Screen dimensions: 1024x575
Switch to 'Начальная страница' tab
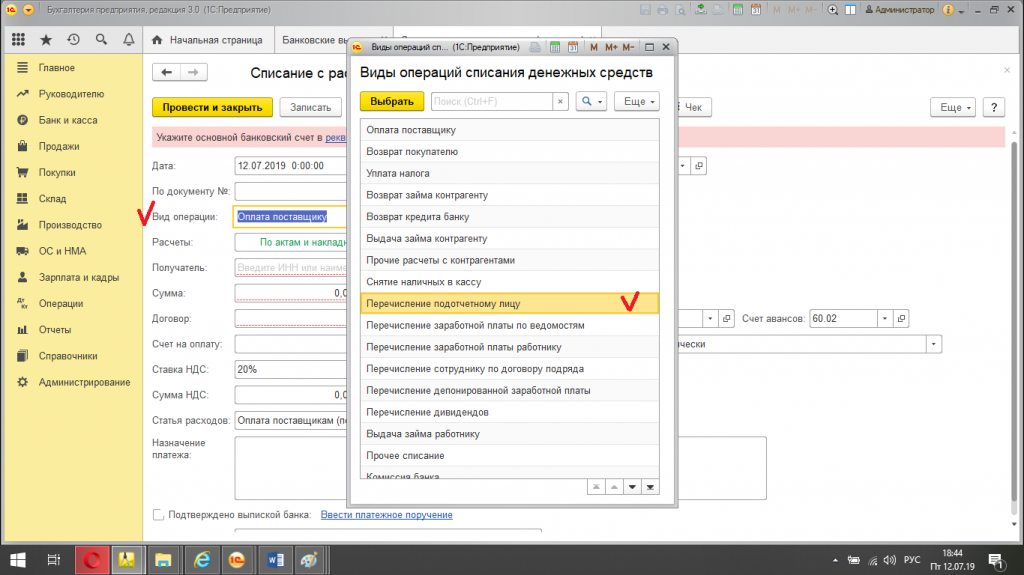(206, 41)
